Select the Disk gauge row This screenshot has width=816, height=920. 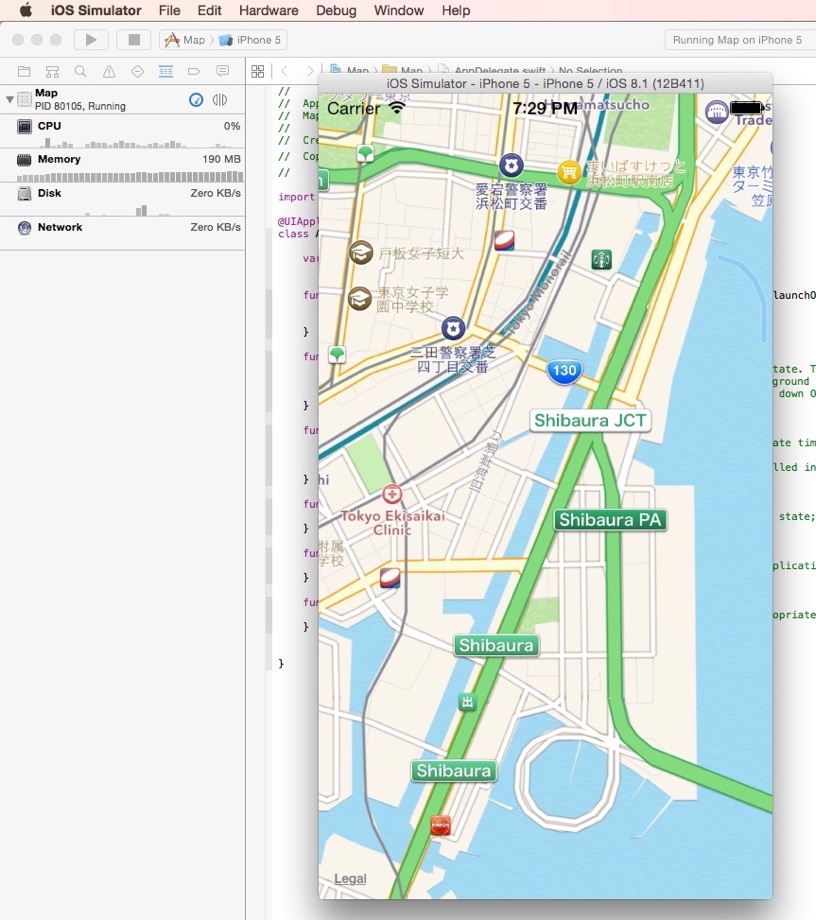pyautogui.click(x=123, y=200)
